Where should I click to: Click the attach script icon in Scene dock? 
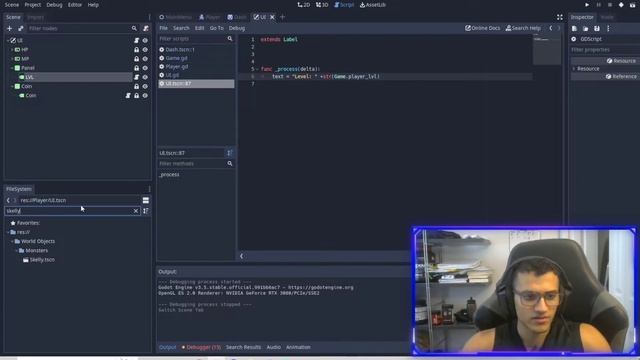pos(146,29)
